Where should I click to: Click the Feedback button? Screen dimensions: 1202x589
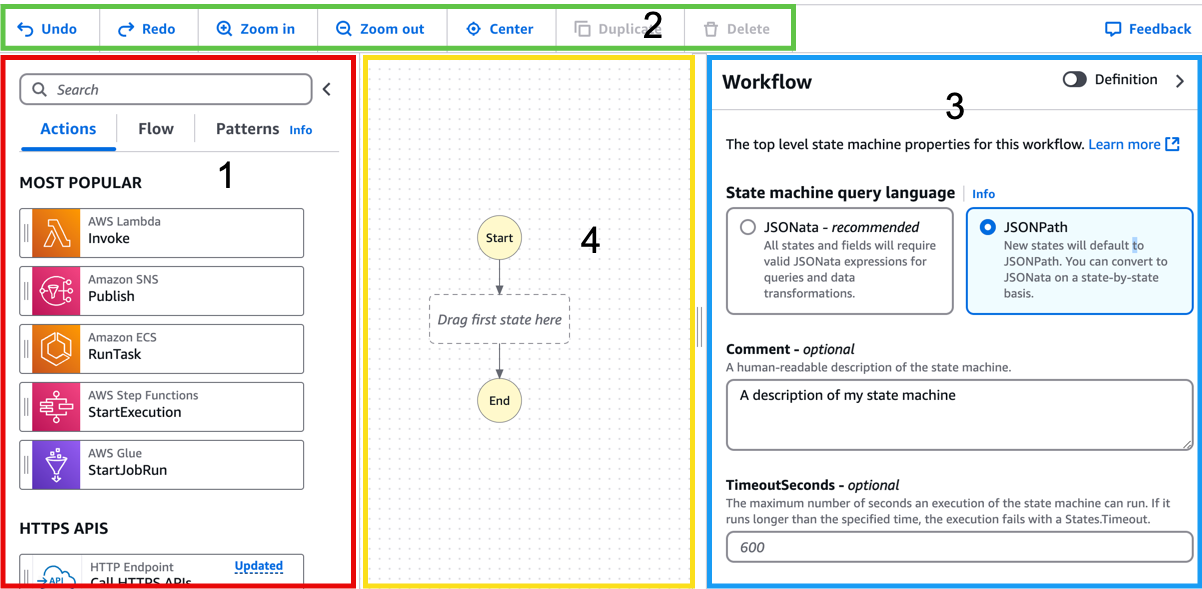1148,29
